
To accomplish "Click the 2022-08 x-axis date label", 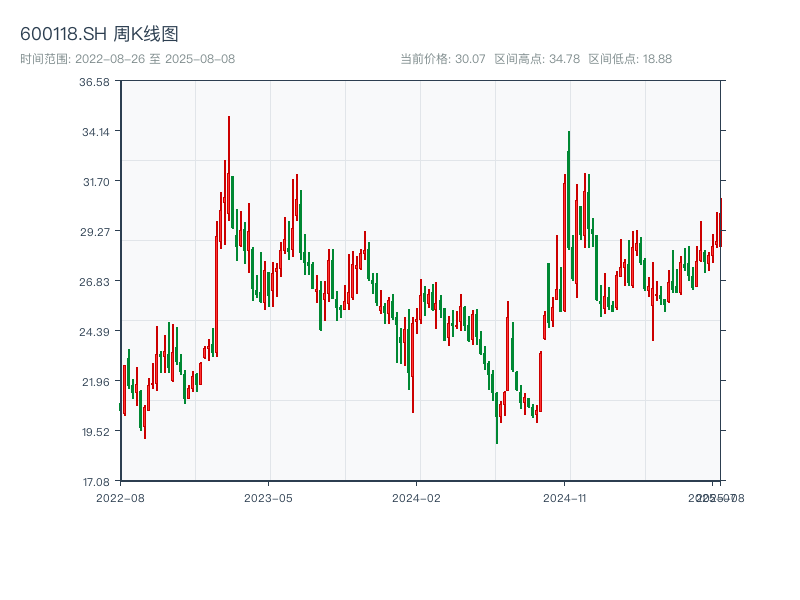I will pos(120,497).
